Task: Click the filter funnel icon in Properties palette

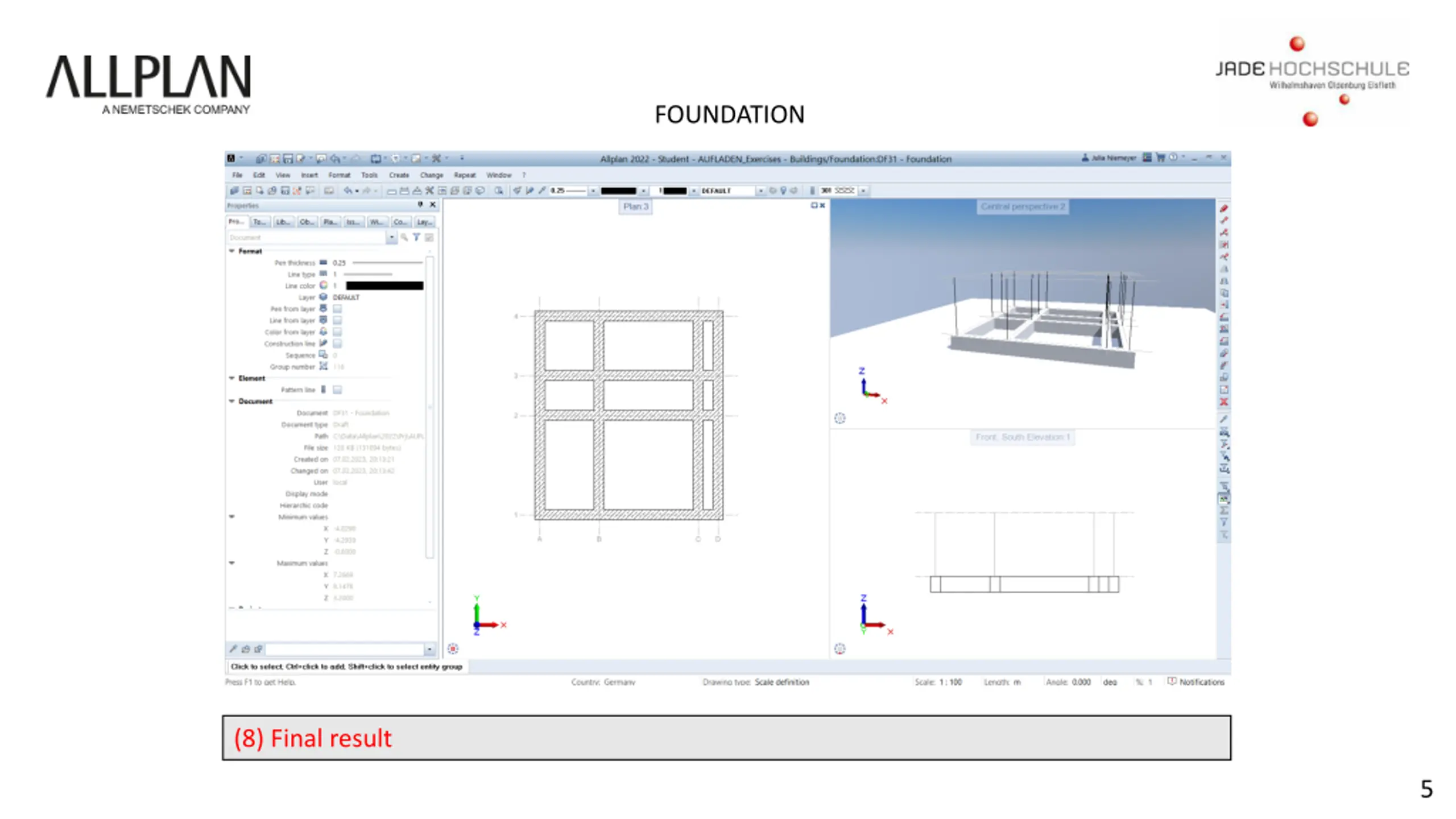Action: [x=416, y=237]
